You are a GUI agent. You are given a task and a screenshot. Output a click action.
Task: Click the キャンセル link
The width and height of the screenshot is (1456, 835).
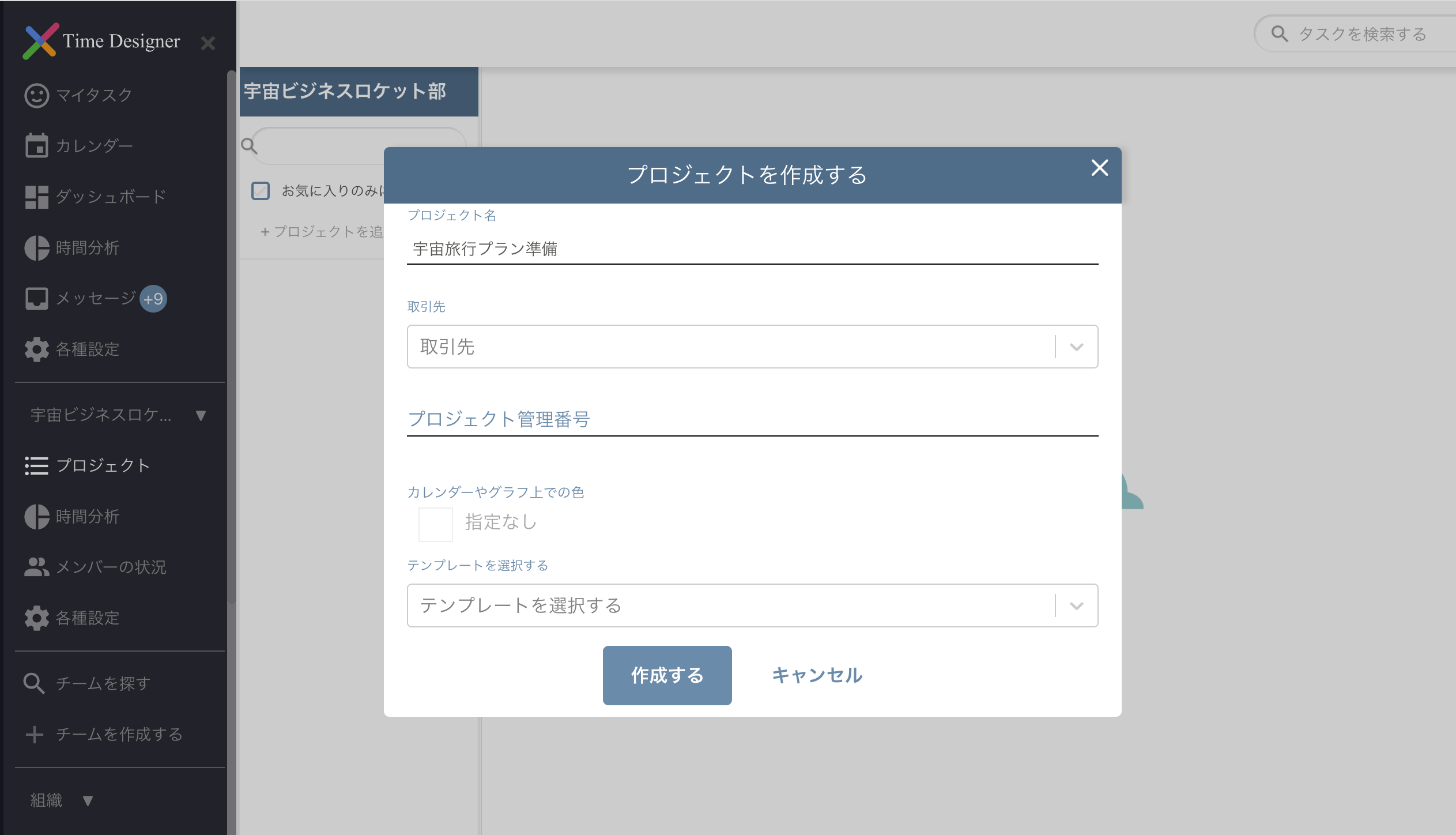[816, 675]
